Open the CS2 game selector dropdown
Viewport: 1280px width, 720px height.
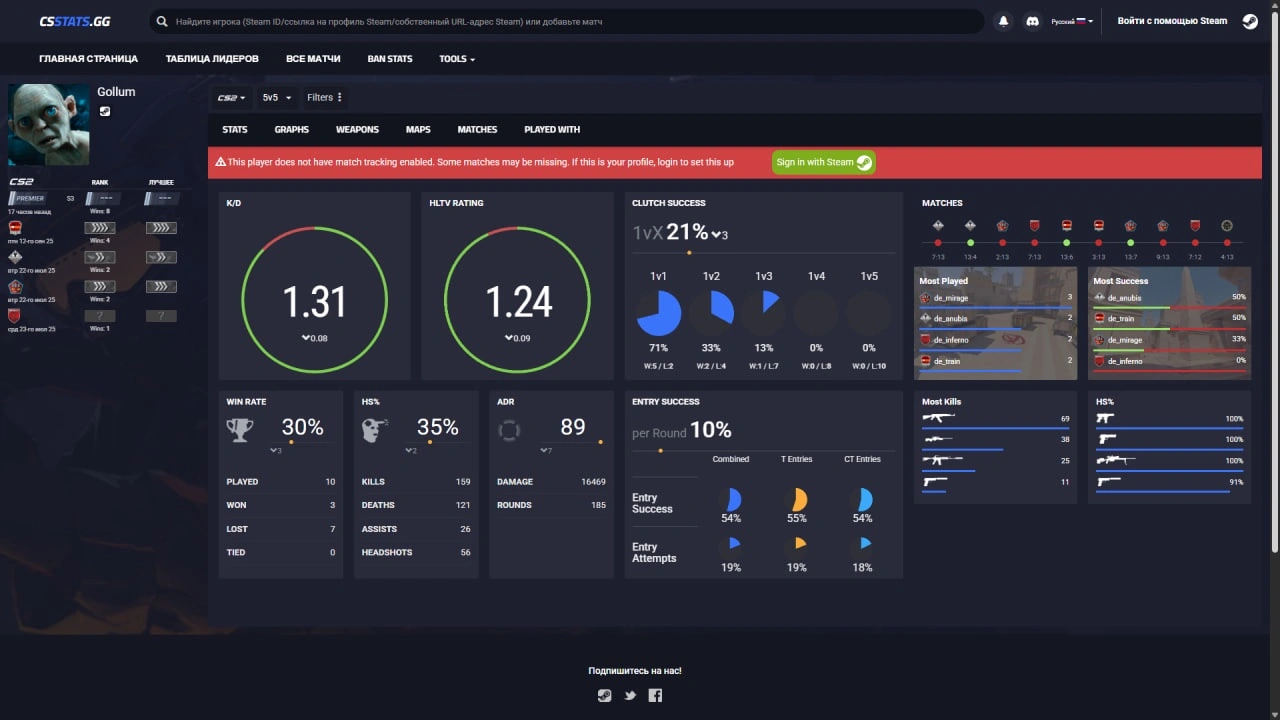click(231, 97)
